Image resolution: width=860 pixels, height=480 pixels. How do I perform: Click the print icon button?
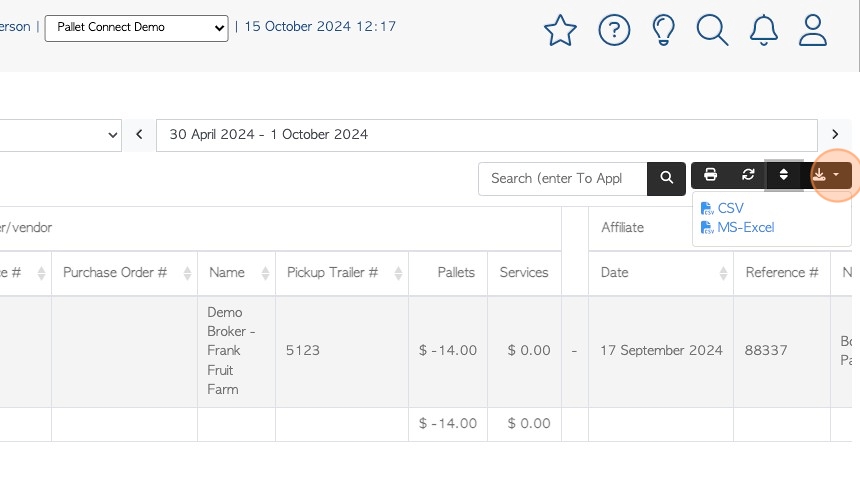pos(710,175)
